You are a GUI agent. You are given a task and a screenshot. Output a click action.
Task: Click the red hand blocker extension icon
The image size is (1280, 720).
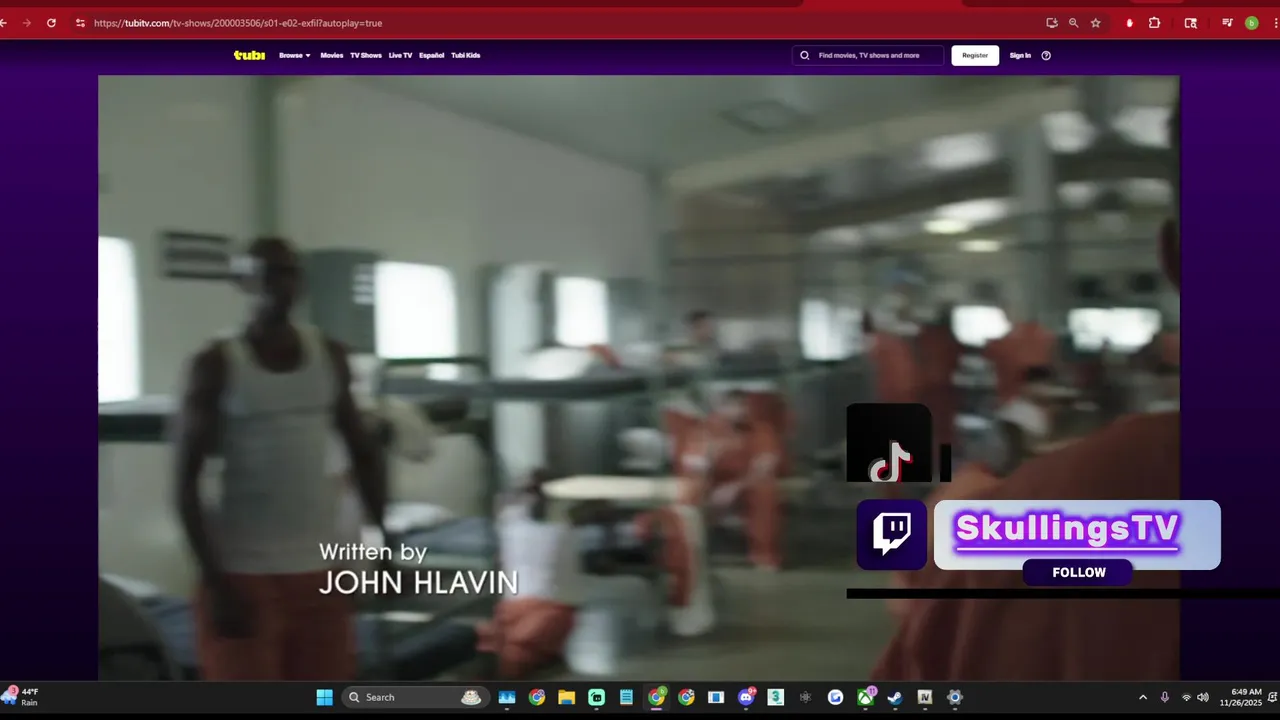[1130, 23]
